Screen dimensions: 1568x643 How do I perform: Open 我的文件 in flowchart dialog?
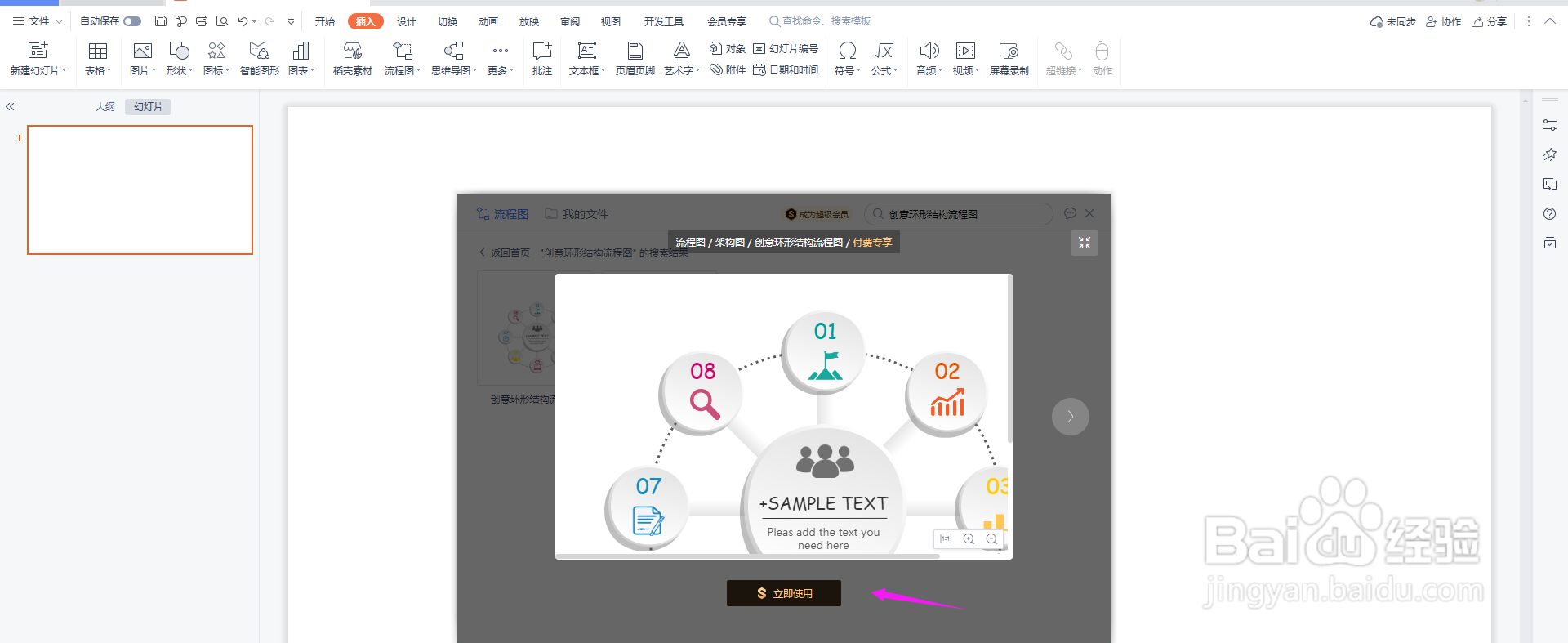577,214
